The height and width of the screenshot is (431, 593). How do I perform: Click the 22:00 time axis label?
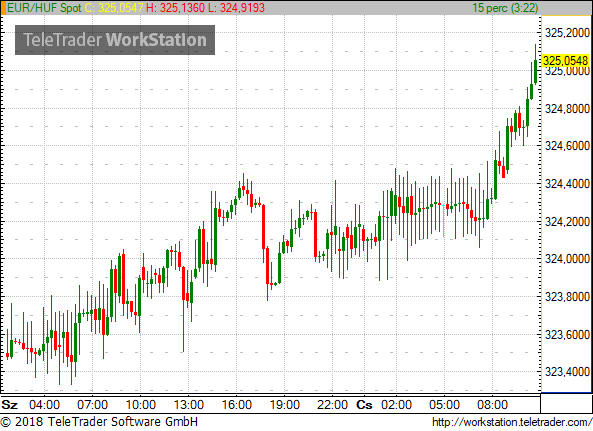tap(332, 405)
